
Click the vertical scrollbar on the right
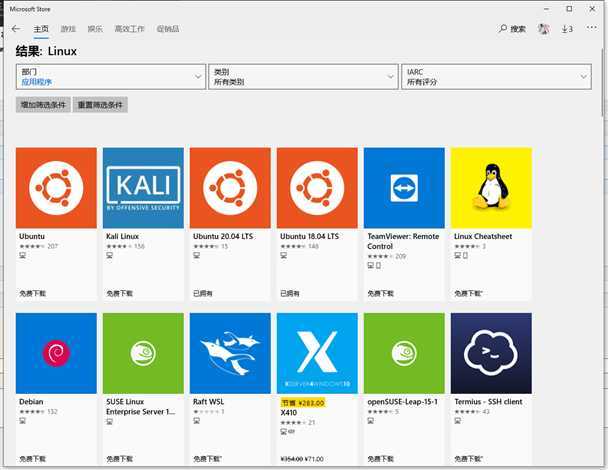[x=605, y=81]
